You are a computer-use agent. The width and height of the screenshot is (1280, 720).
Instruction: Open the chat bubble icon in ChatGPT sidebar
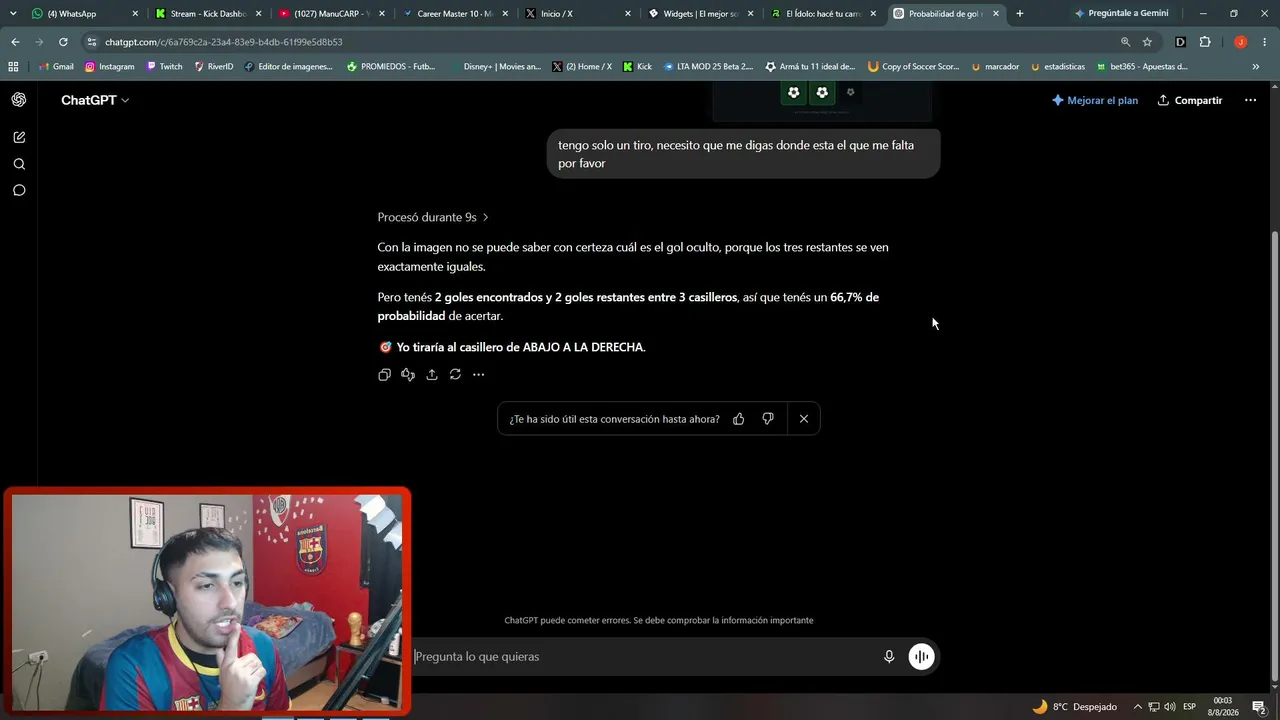[x=19, y=190]
